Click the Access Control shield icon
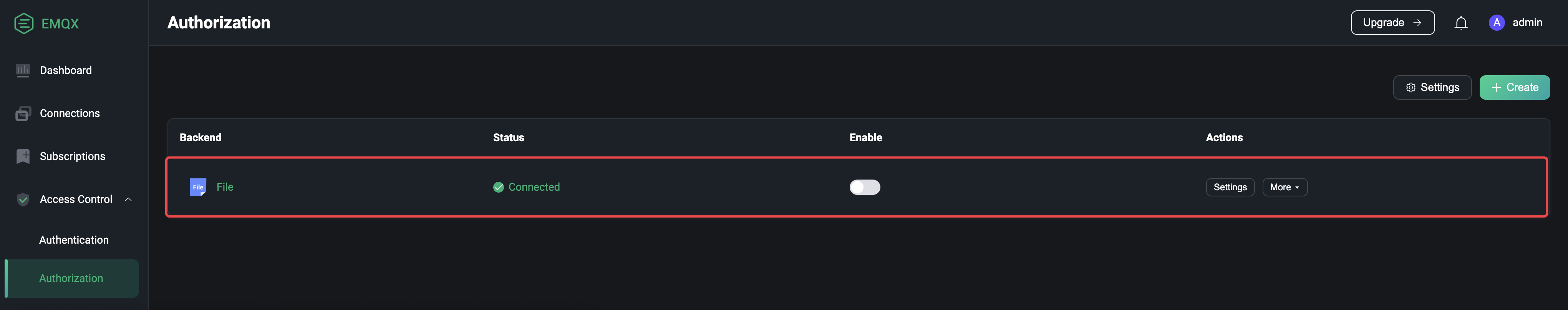This screenshot has height=310, width=1568. point(23,199)
